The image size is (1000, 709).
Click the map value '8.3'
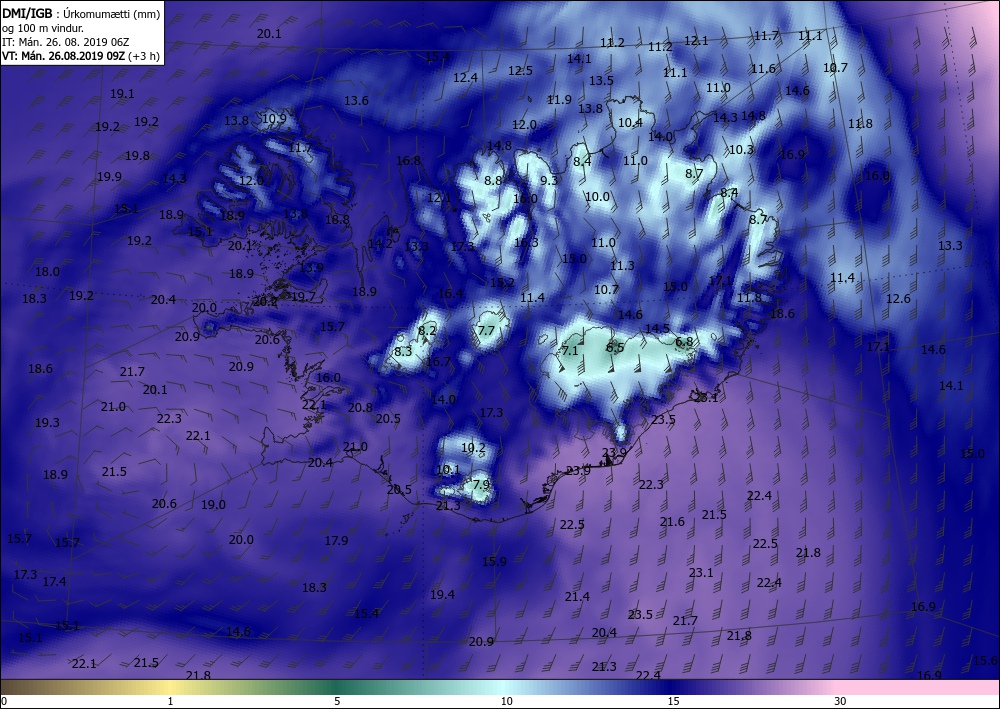[403, 351]
